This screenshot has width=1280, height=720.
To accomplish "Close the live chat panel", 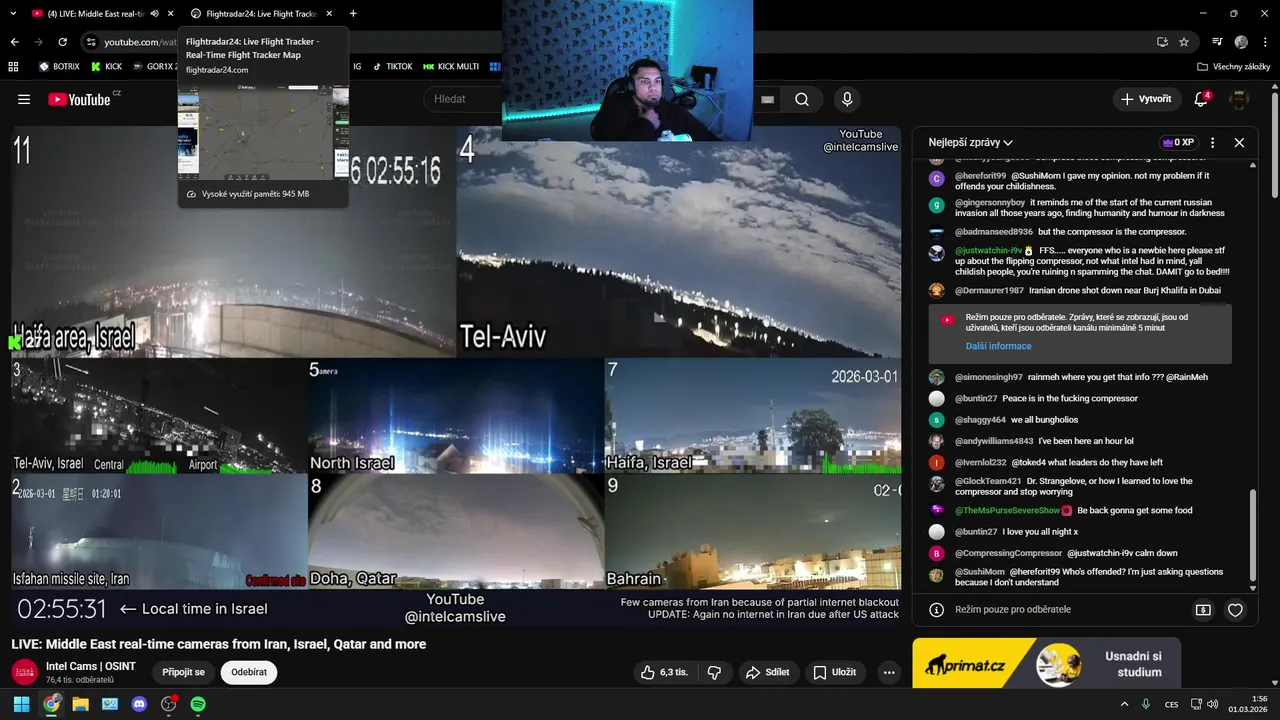I will [x=1239, y=143].
